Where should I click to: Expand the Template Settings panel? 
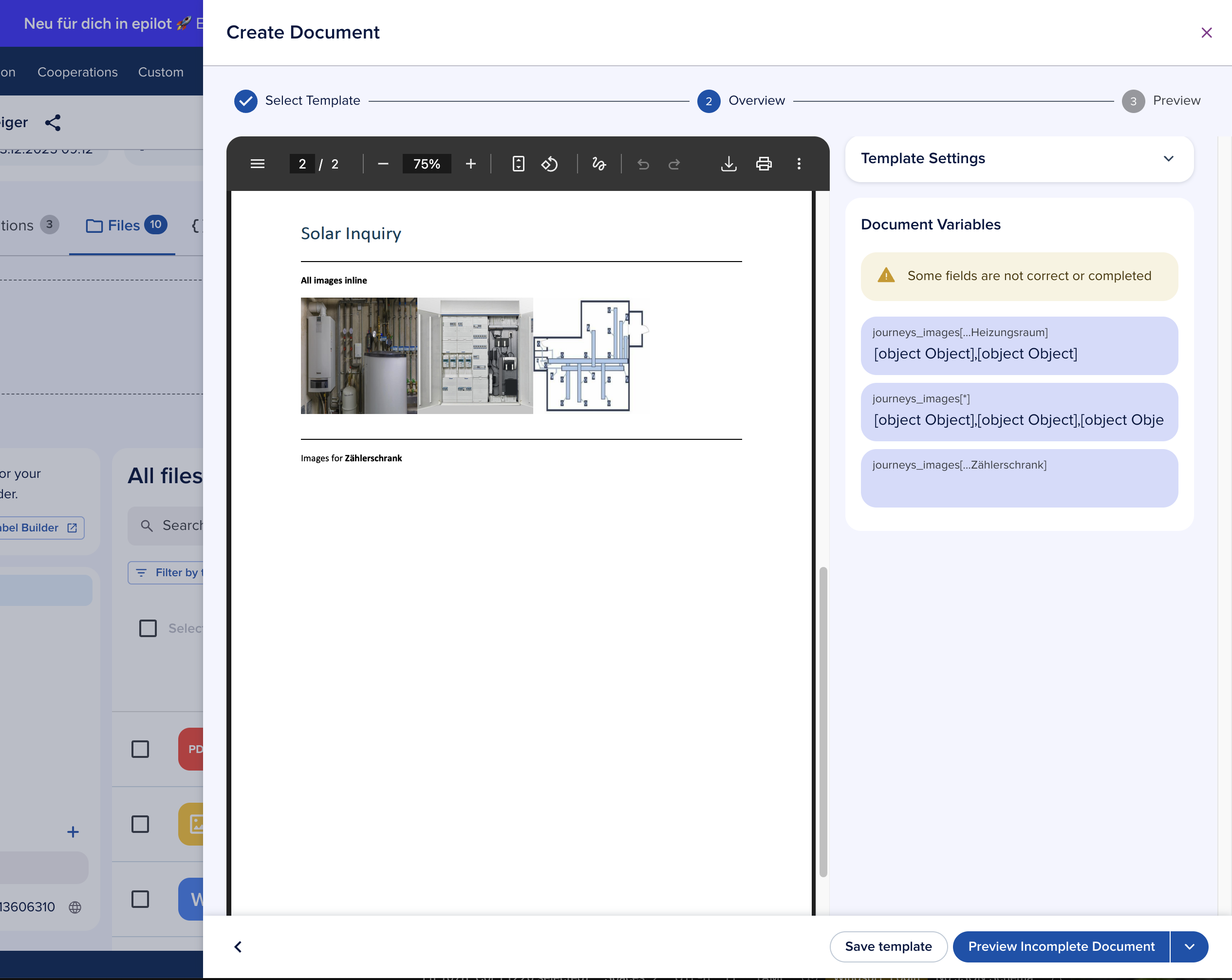(x=1168, y=158)
